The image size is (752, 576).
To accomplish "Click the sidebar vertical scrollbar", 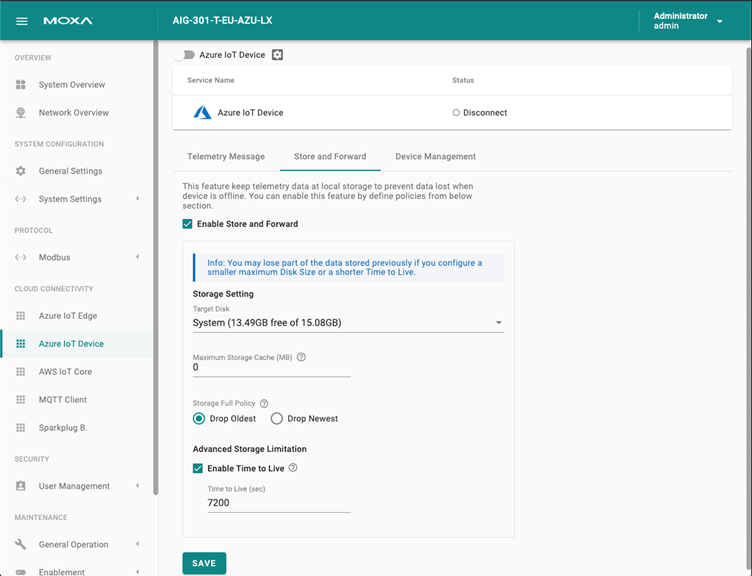I will click(x=155, y=269).
